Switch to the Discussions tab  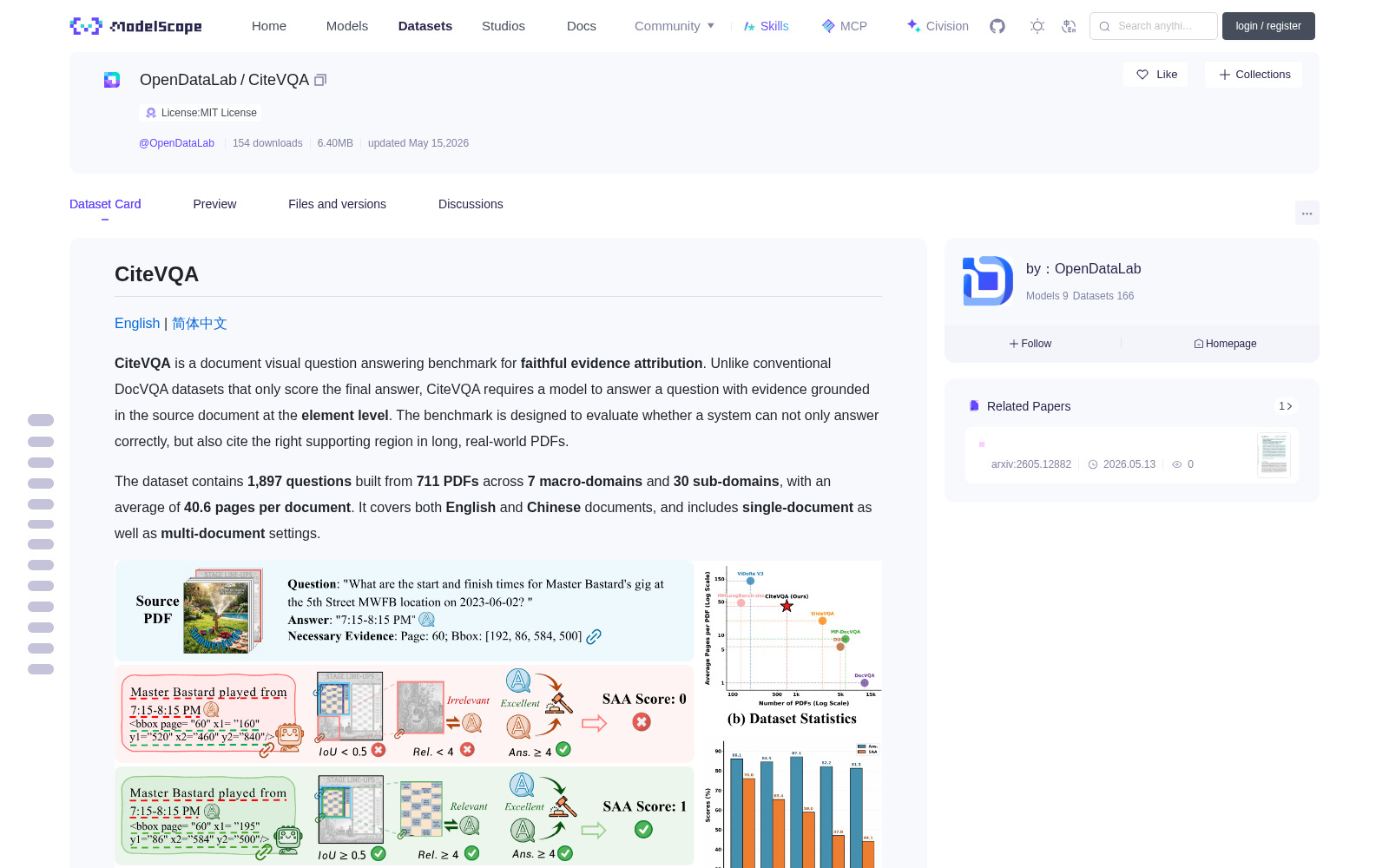pos(471,204)
